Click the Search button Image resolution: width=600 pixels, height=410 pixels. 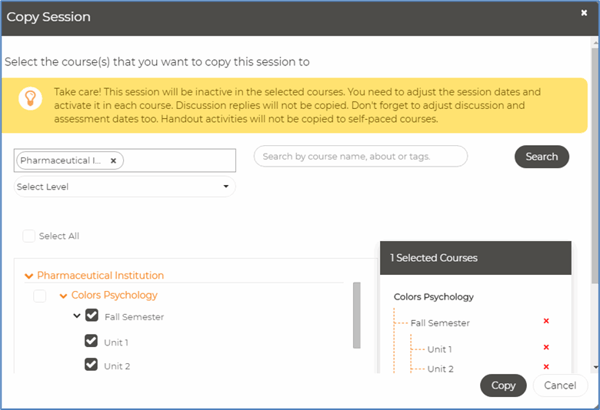(x=541, y=157)
